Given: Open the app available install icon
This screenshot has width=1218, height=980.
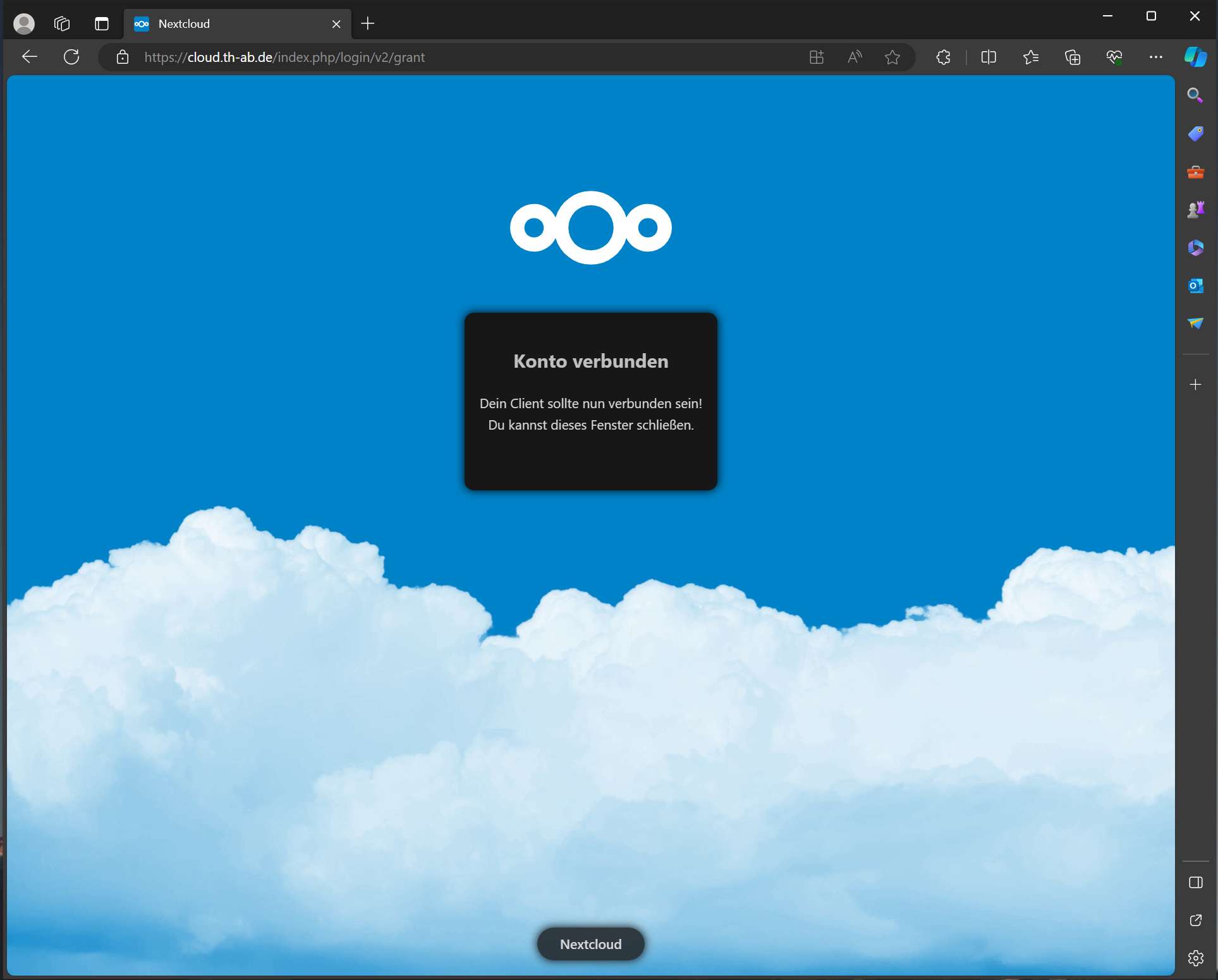Looking at the screenshot, I should pyautogui.click(x=817, y=57).
